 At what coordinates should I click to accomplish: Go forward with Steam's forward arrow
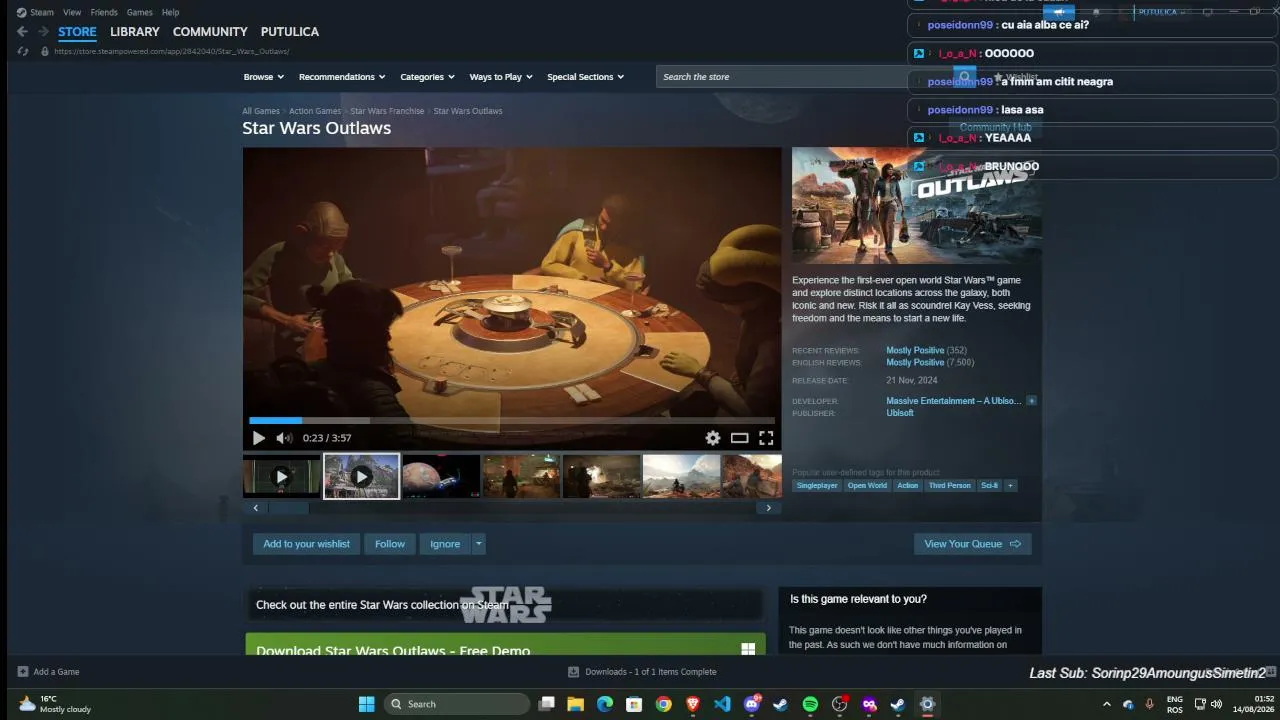43,32
